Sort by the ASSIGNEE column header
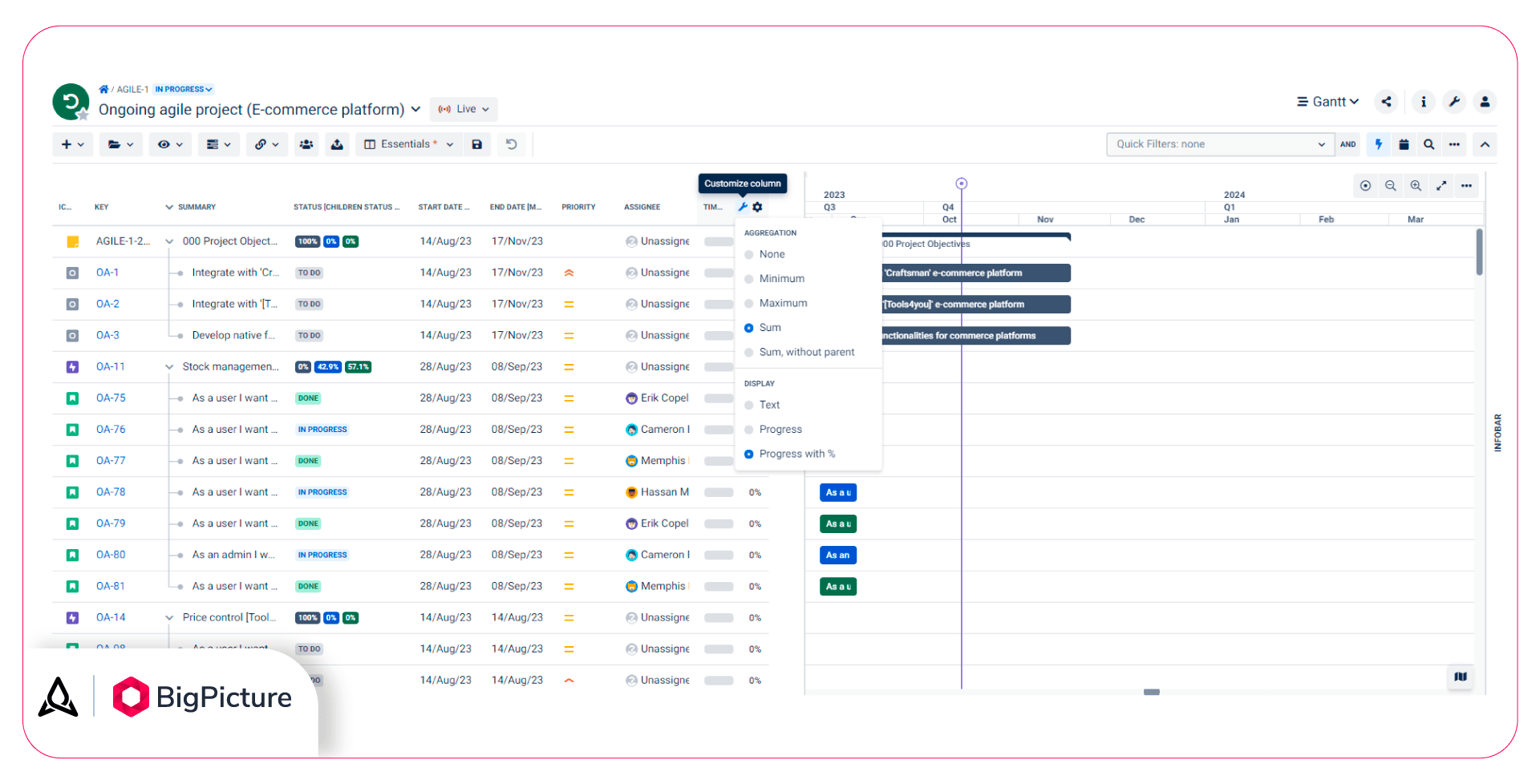This screenshot has width=1540, height=784. (642, 207)
